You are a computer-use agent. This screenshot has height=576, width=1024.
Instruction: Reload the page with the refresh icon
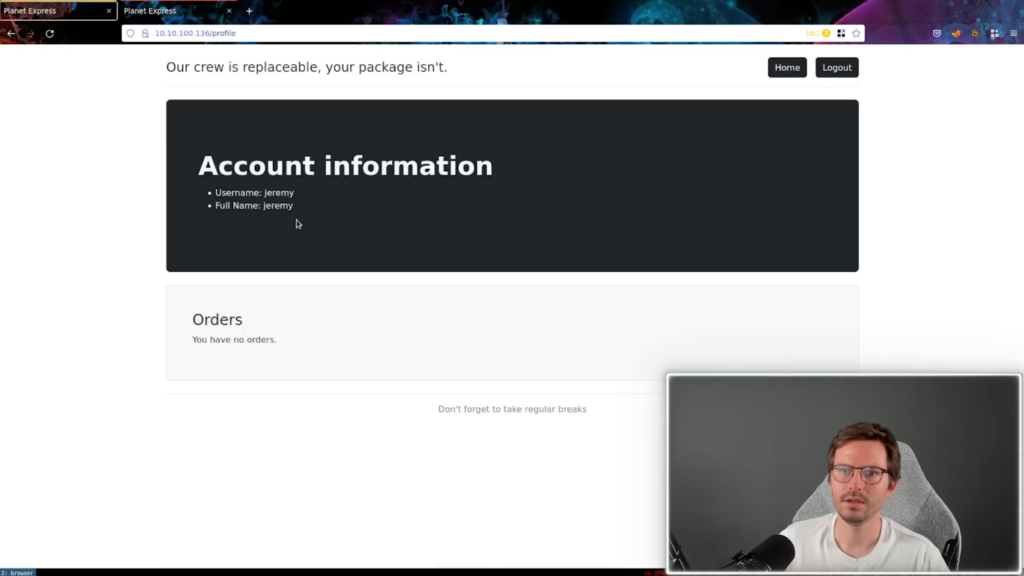pos(50,33)
